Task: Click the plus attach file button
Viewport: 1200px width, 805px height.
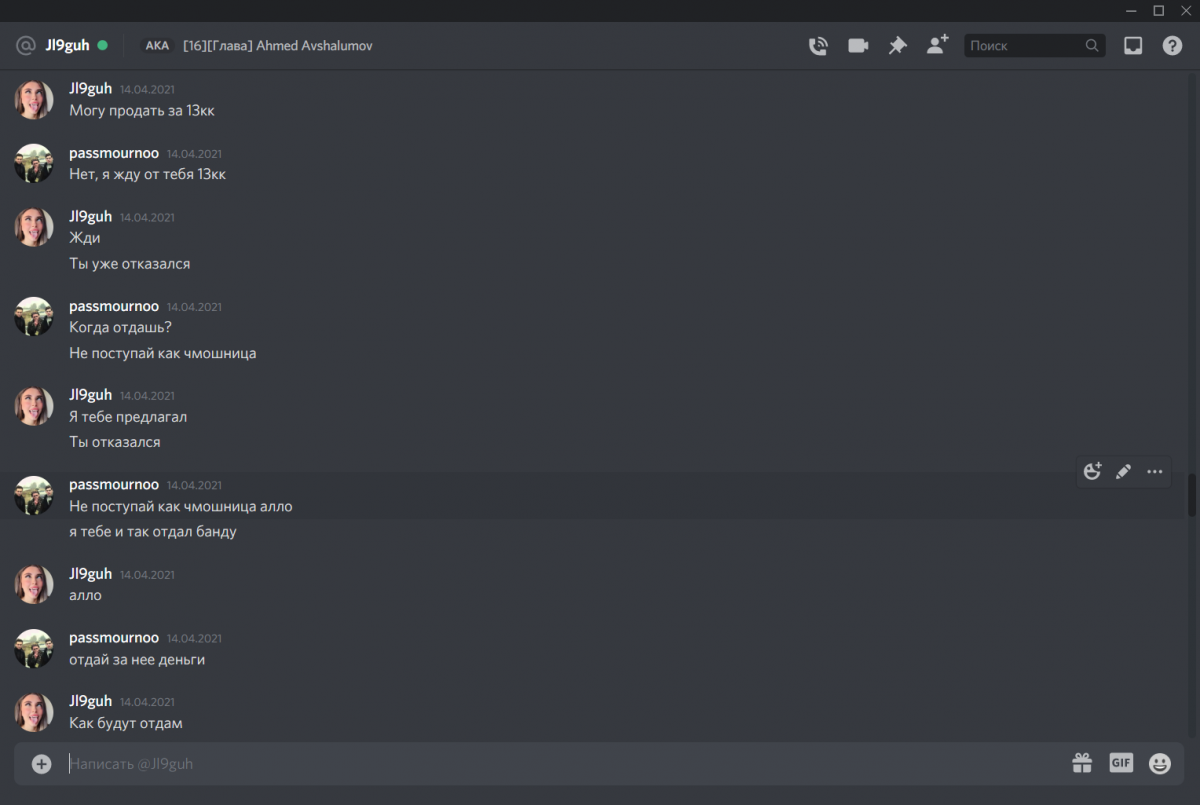Action: (x=41, y=764)
